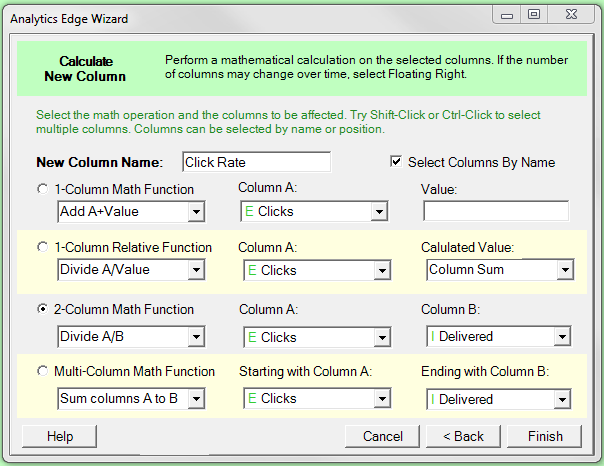Click the empty Value input field

[496, 211]
